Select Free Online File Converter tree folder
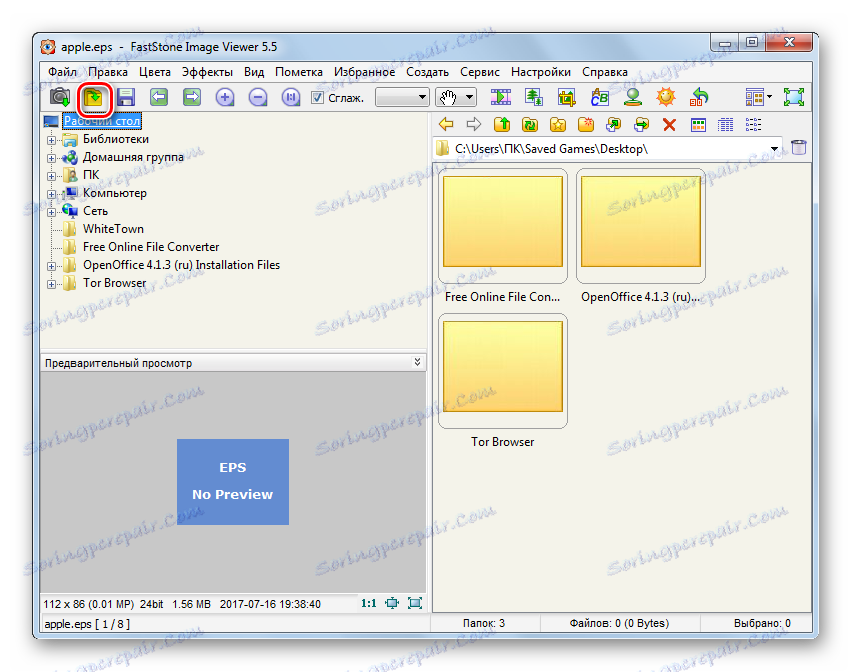852x672 pixels. (x=151, y=247)
